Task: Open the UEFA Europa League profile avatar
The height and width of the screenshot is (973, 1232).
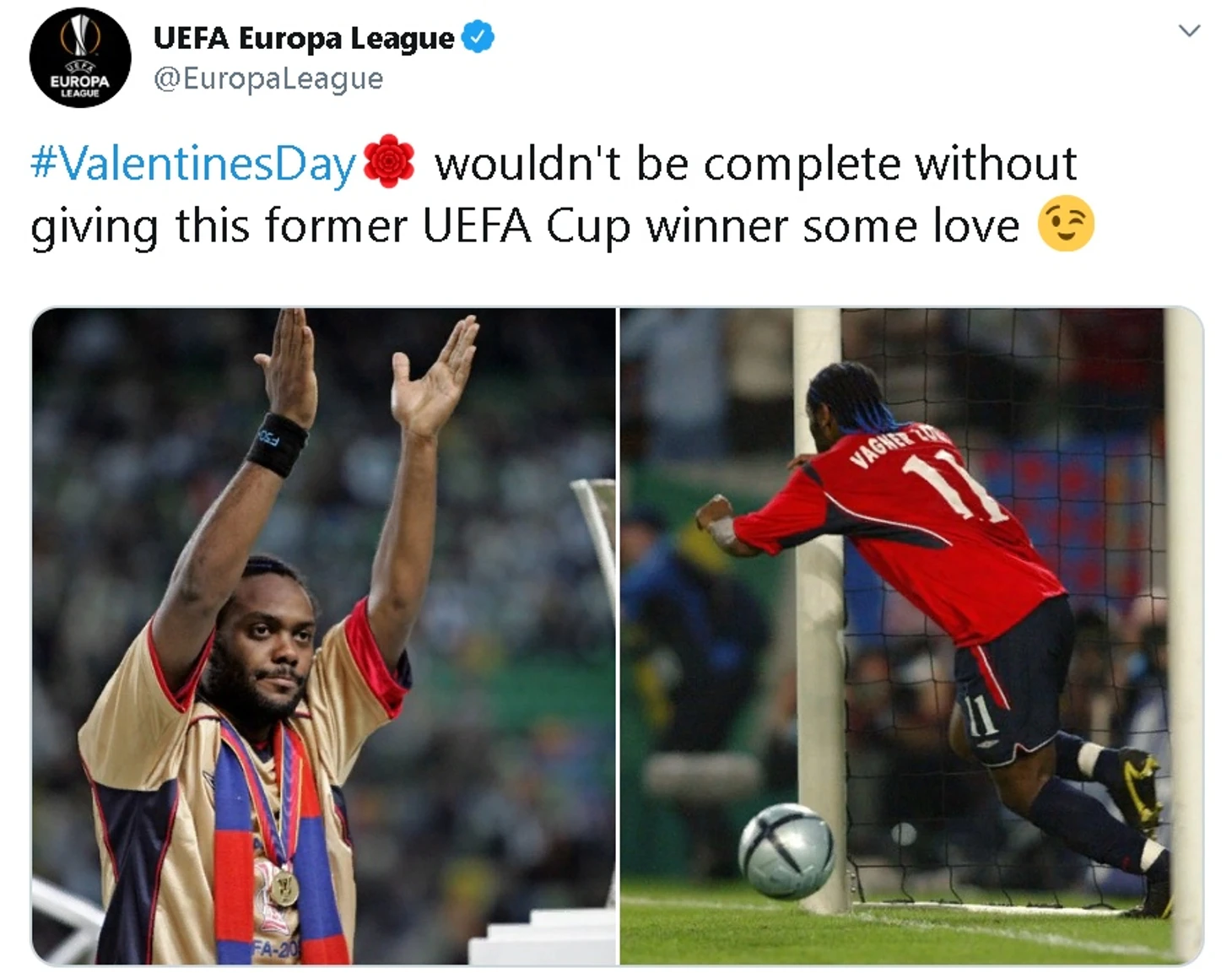Action: pyautogui.click(x=80, y=58)
